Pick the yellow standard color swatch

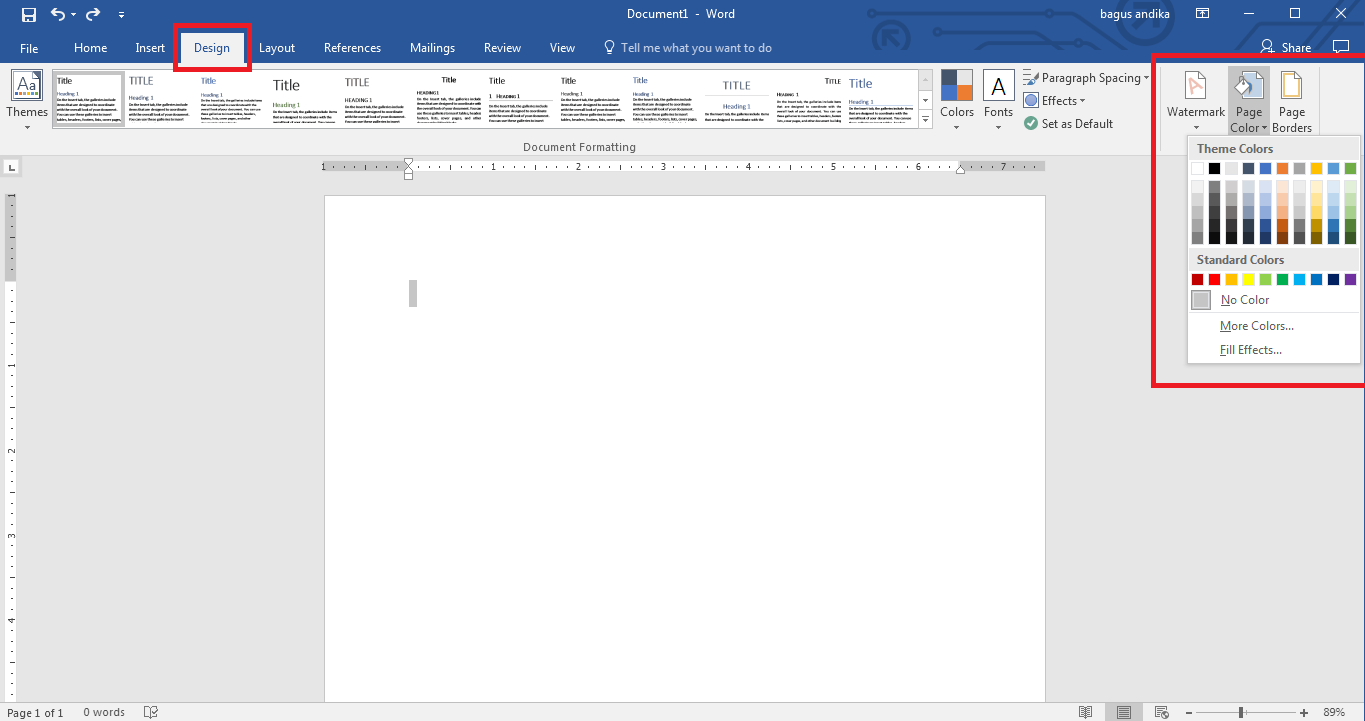1248,280
